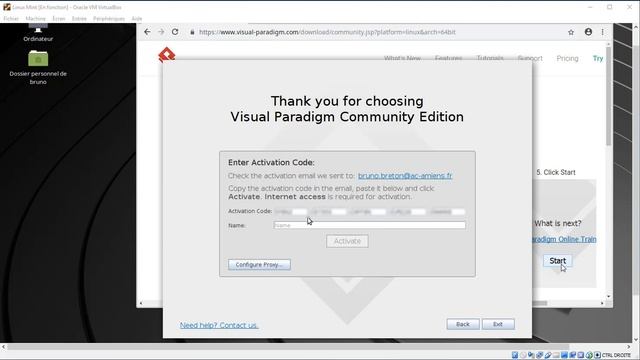
Task: Open the Machine menu in VirtualBox
Action: coord(36,18)
